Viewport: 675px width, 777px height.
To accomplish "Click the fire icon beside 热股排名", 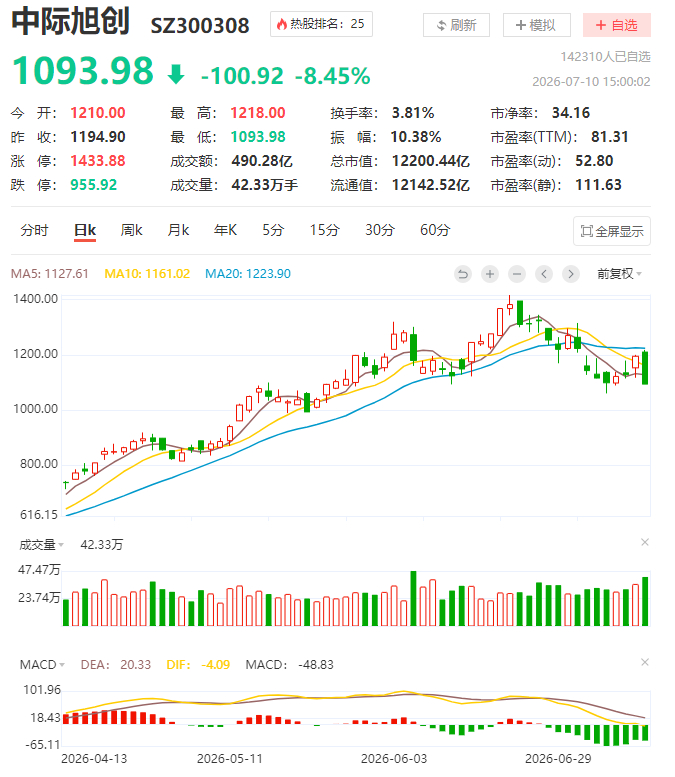I will [281, 24].
